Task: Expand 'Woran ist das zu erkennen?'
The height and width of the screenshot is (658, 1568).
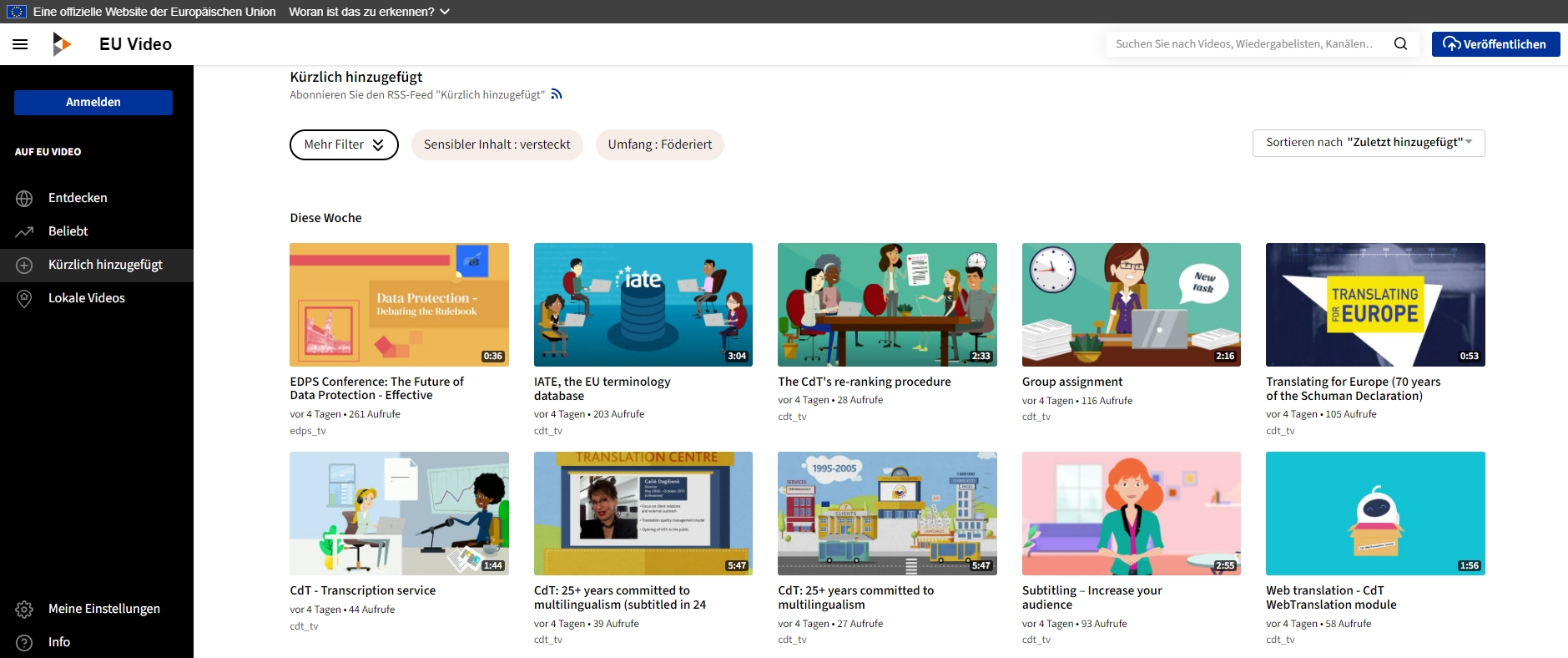Action: coord(369,12)
